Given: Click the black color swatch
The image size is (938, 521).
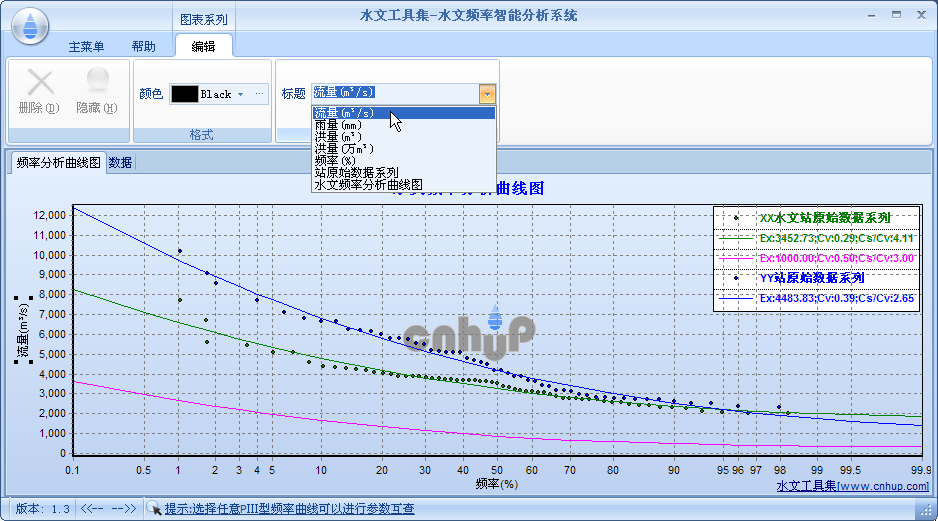Looking at the screenshot, I should [x=184, y=94].
